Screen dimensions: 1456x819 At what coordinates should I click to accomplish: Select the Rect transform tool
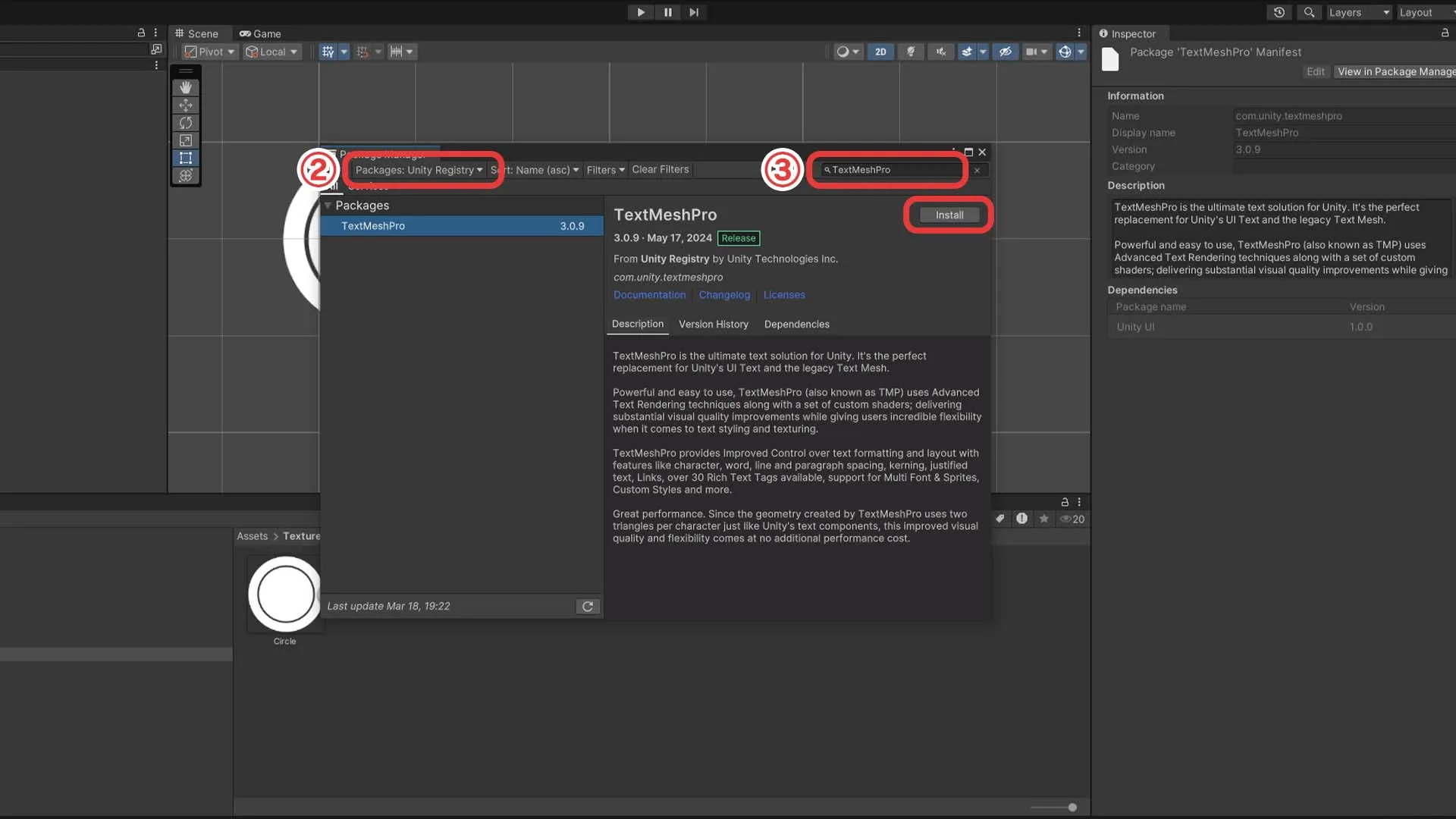[186, 158]
